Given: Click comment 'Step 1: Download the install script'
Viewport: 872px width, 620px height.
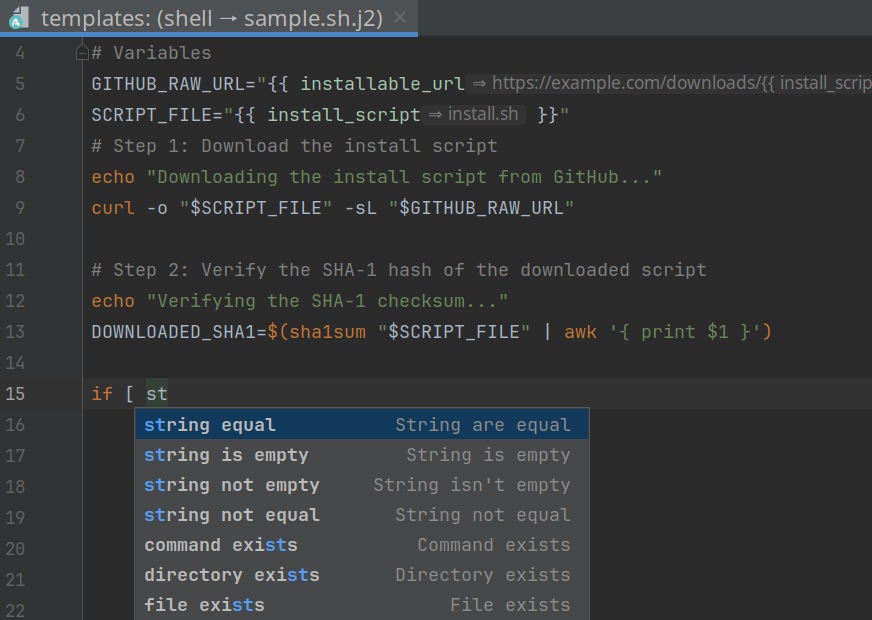Looking at the screenshot, I should point(295,146).
